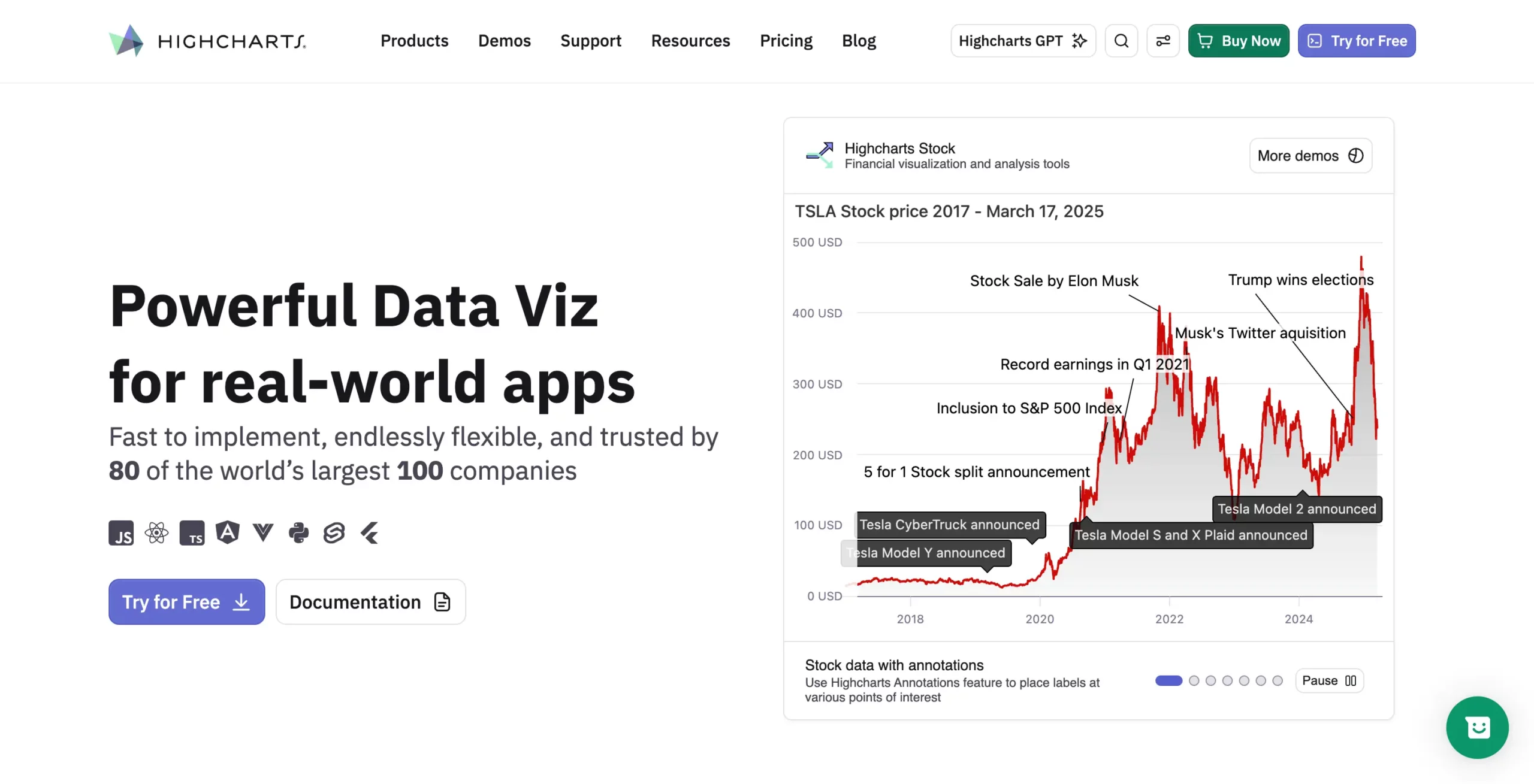Click the Flutter framework icon
The height and width of the screenshot is (784, 1534).
point(370,532)
